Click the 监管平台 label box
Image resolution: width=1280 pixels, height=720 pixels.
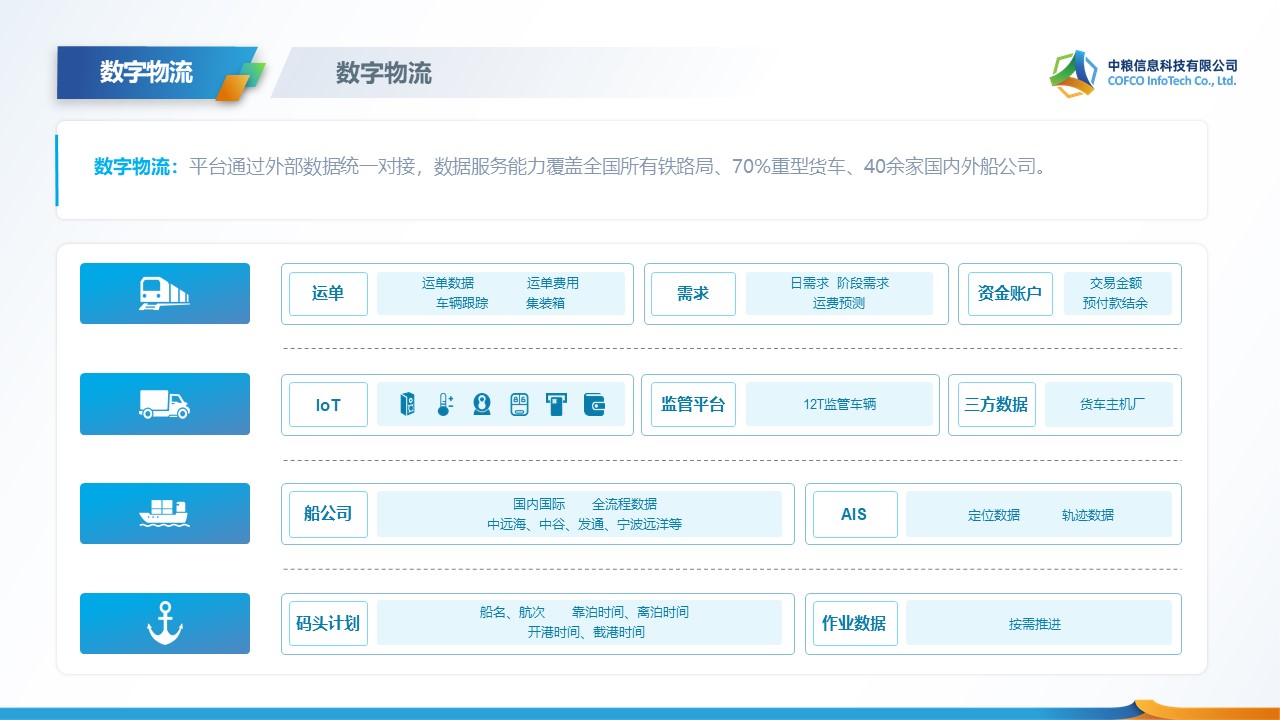(693, 405)
